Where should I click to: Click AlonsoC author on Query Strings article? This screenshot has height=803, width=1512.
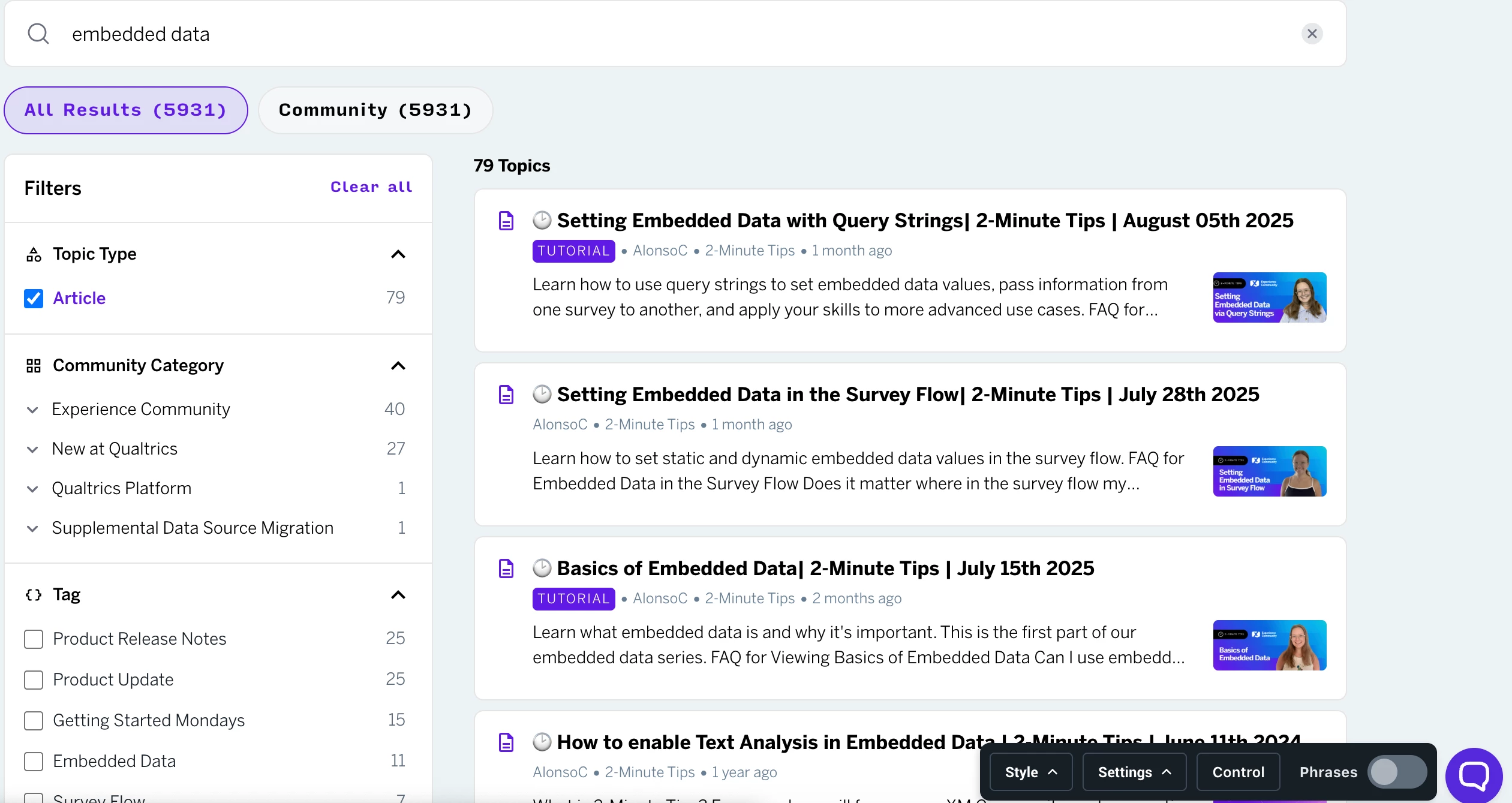[660, 251]
